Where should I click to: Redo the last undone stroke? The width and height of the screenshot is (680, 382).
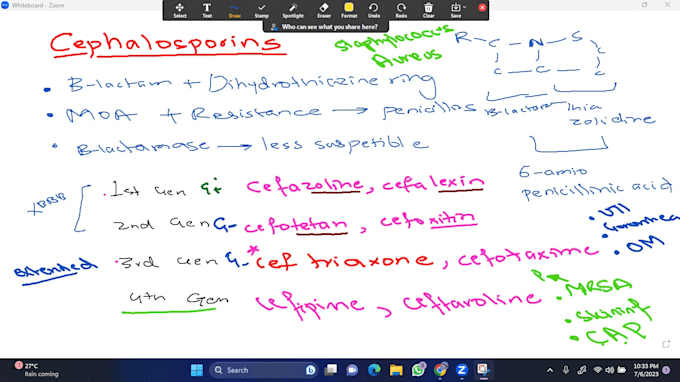click(x=401, y=10)
